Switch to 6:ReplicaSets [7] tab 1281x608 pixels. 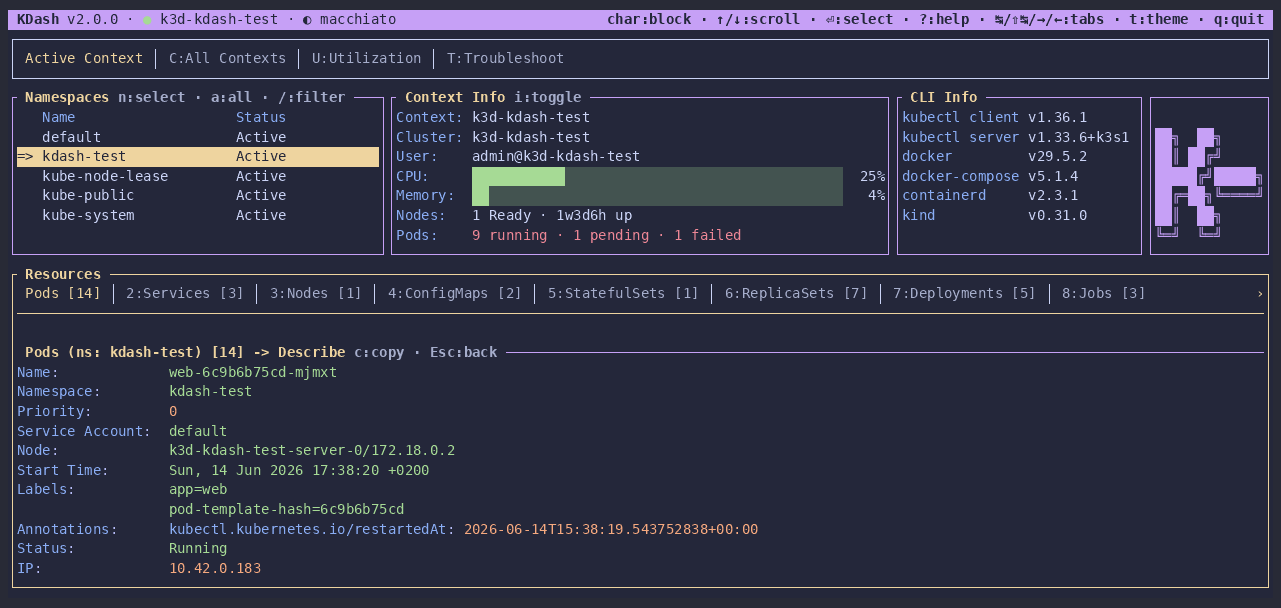tap(796, 294)
